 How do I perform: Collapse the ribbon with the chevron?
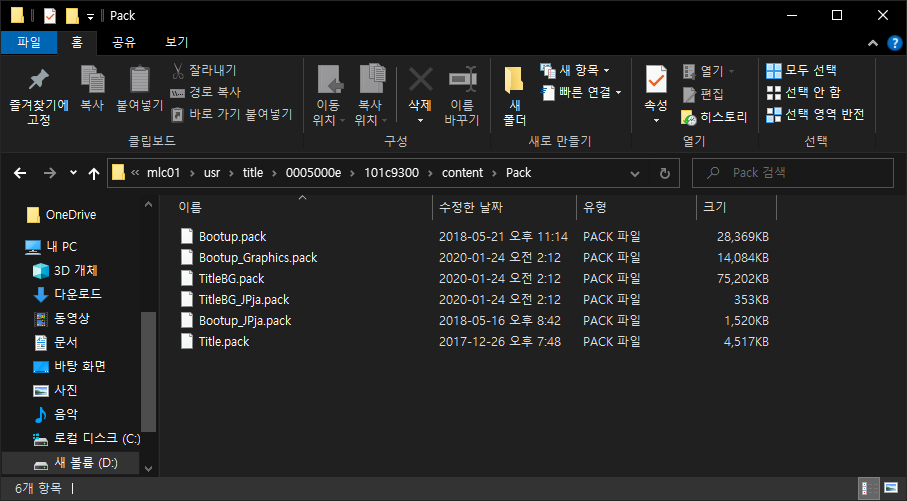pyautogui.click(x=873, y=43)
